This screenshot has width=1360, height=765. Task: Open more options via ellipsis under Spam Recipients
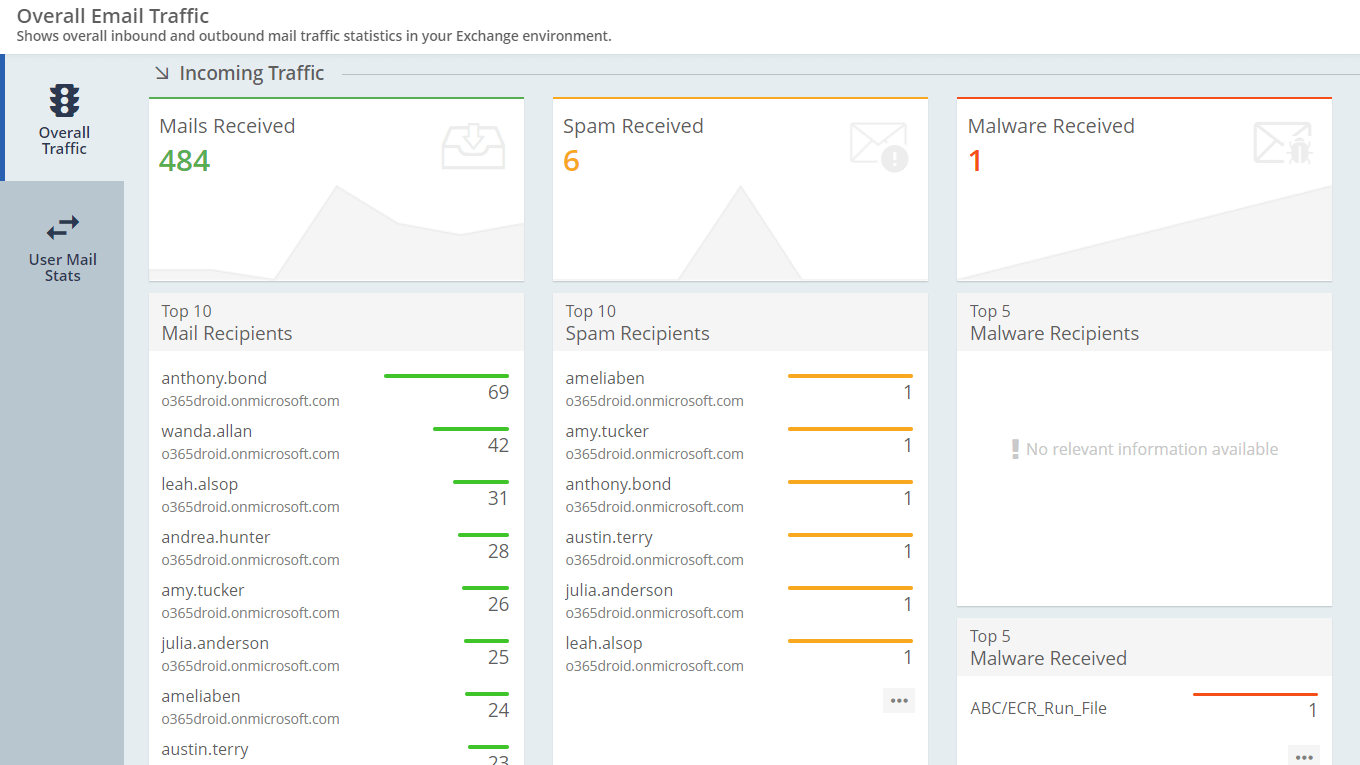pyautogui.click(x=898, y=700)
